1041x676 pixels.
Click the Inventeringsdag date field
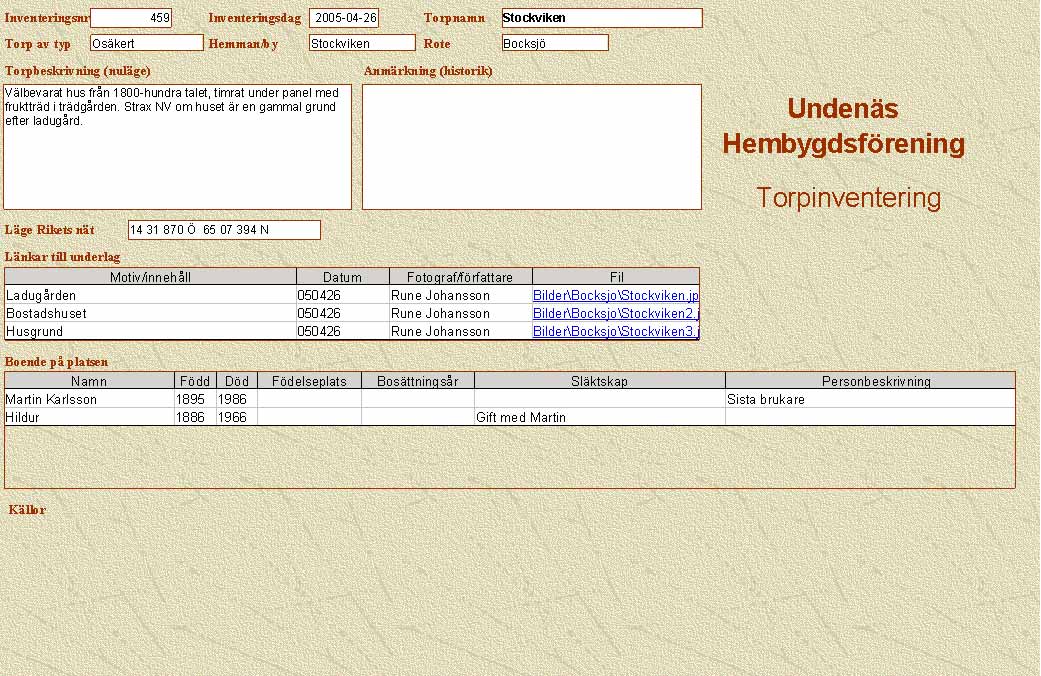344,18
